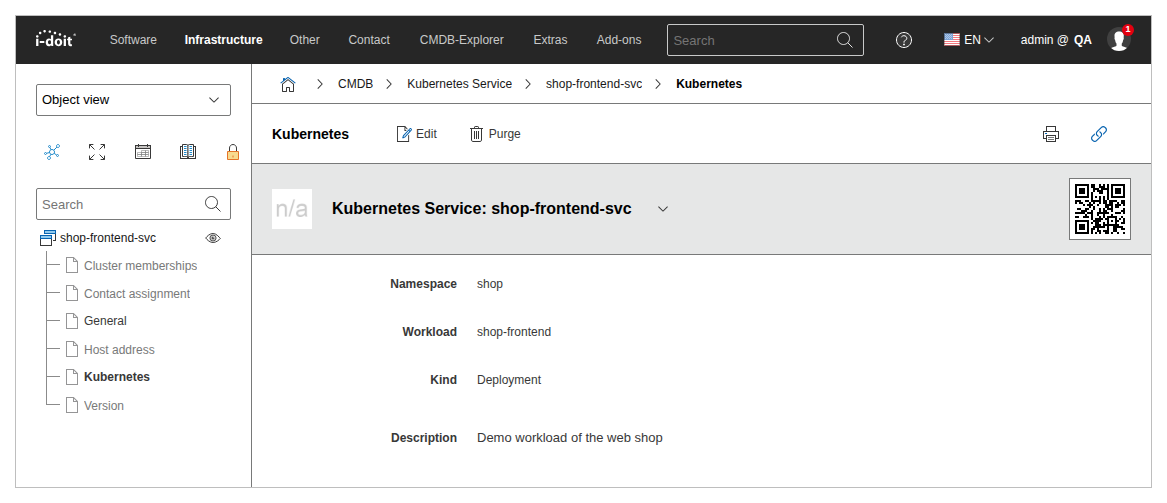Open the Object view dropdown
The image size is (1167, 503).
(x=133, y=100)
